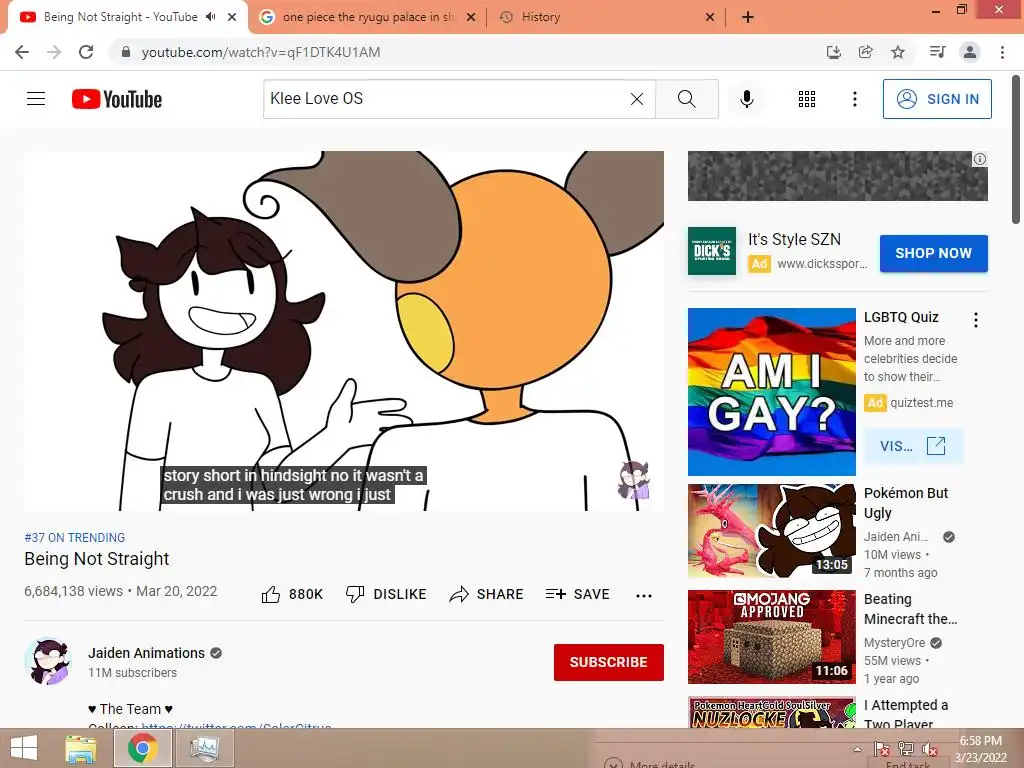The width and height of the screenshot is (1024, 768).
Task: Go to YouTube home via logo
Action: [117, 99]
